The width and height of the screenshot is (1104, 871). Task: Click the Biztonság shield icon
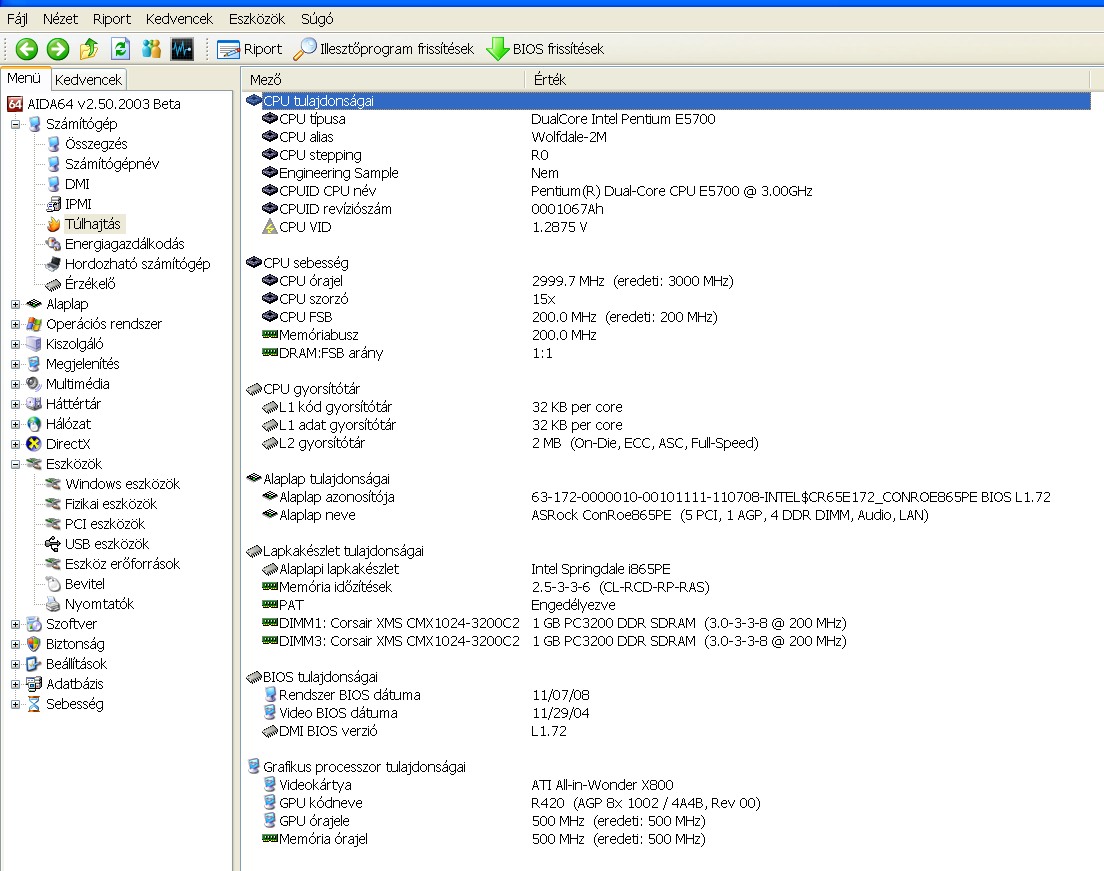[x=34, y=644]
